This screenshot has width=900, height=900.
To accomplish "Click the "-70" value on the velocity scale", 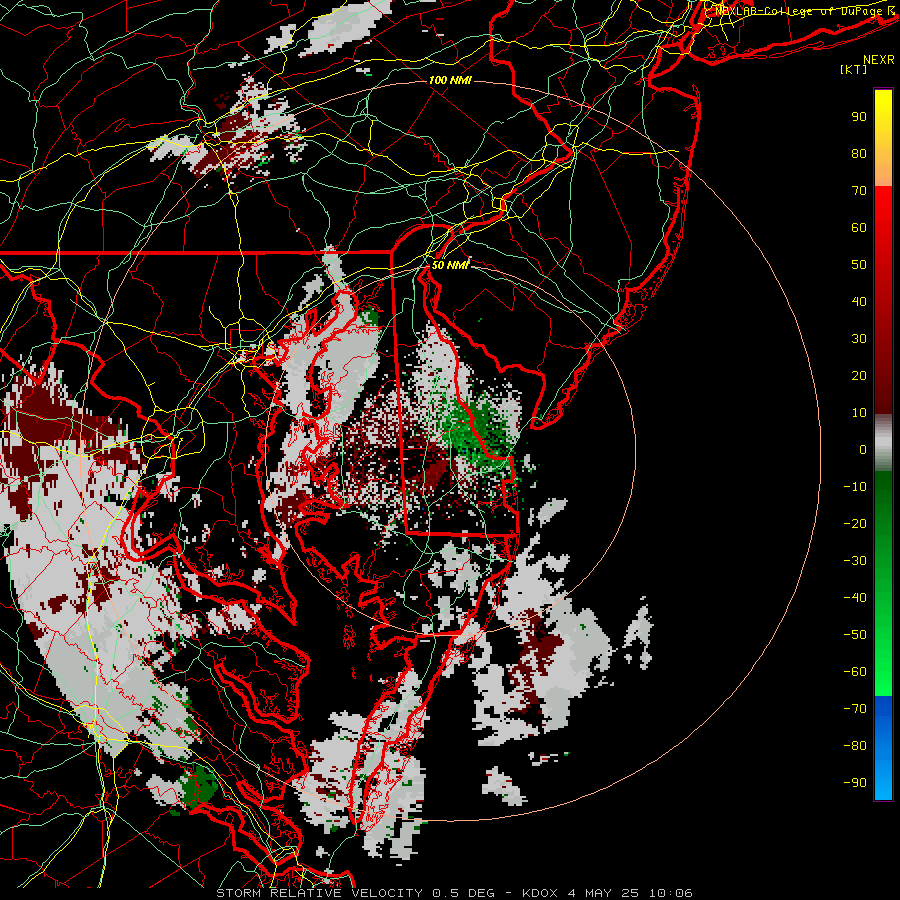I will pyautogui.click(x=855, y=708).
